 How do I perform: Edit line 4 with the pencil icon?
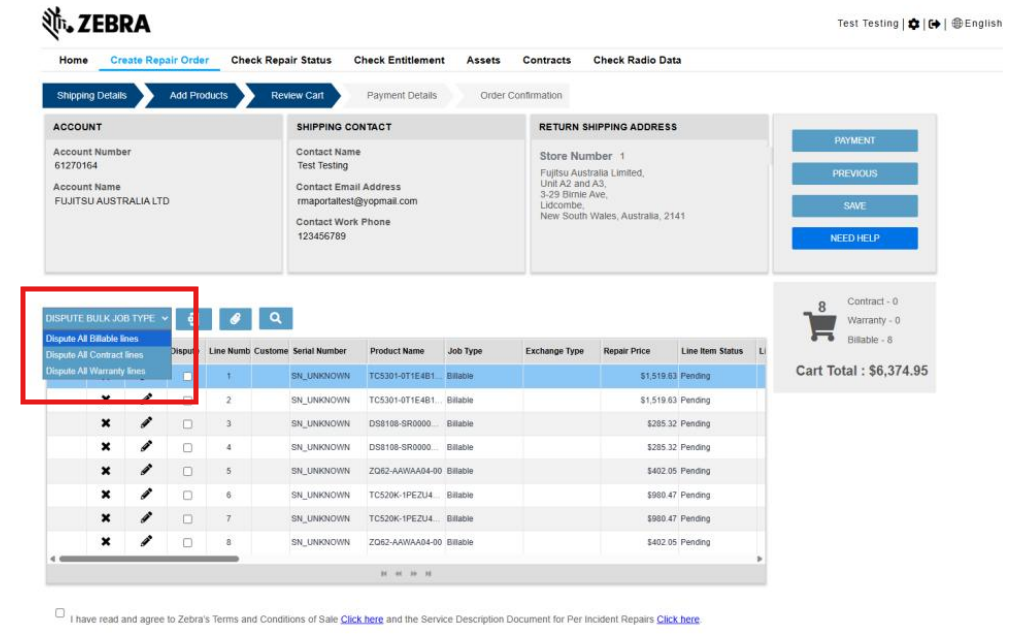(x=146, y=447)
